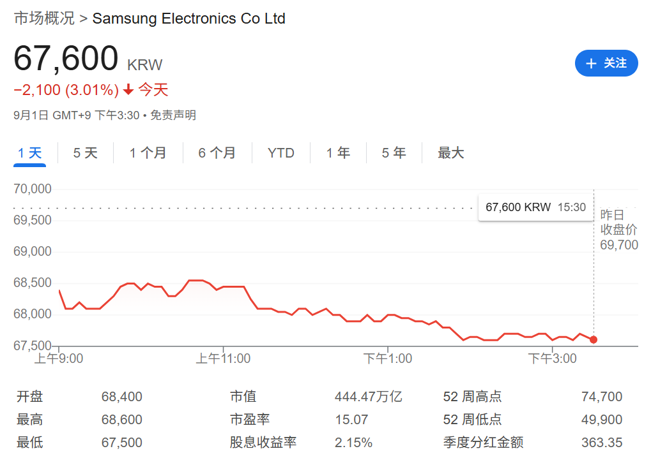
Task: Switch to the 5 天 tab
Action: [85, 153]
